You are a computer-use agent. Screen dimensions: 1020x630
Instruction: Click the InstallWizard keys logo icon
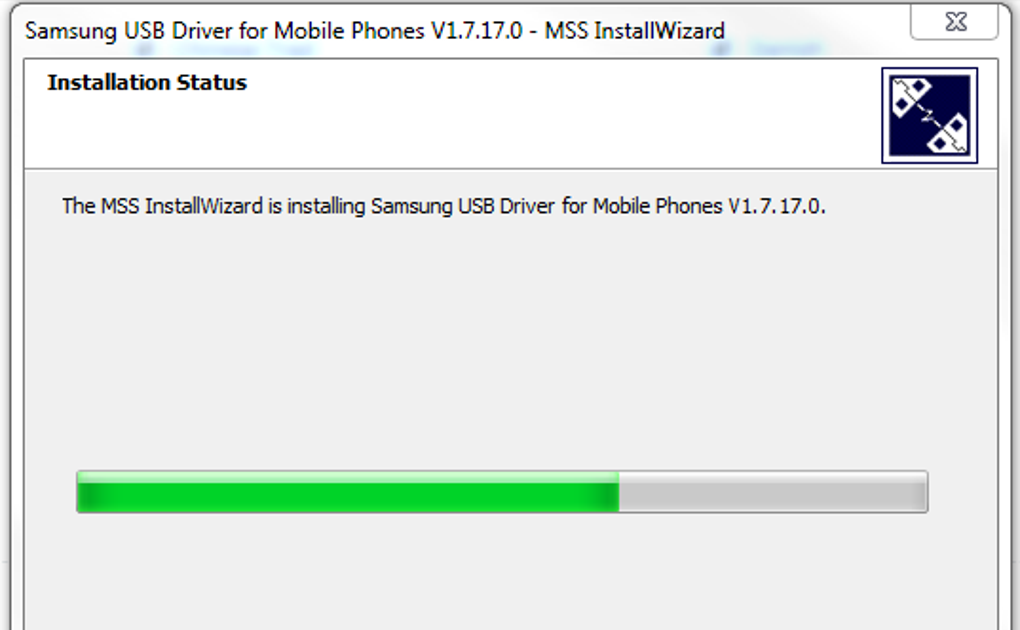(930, 115)
